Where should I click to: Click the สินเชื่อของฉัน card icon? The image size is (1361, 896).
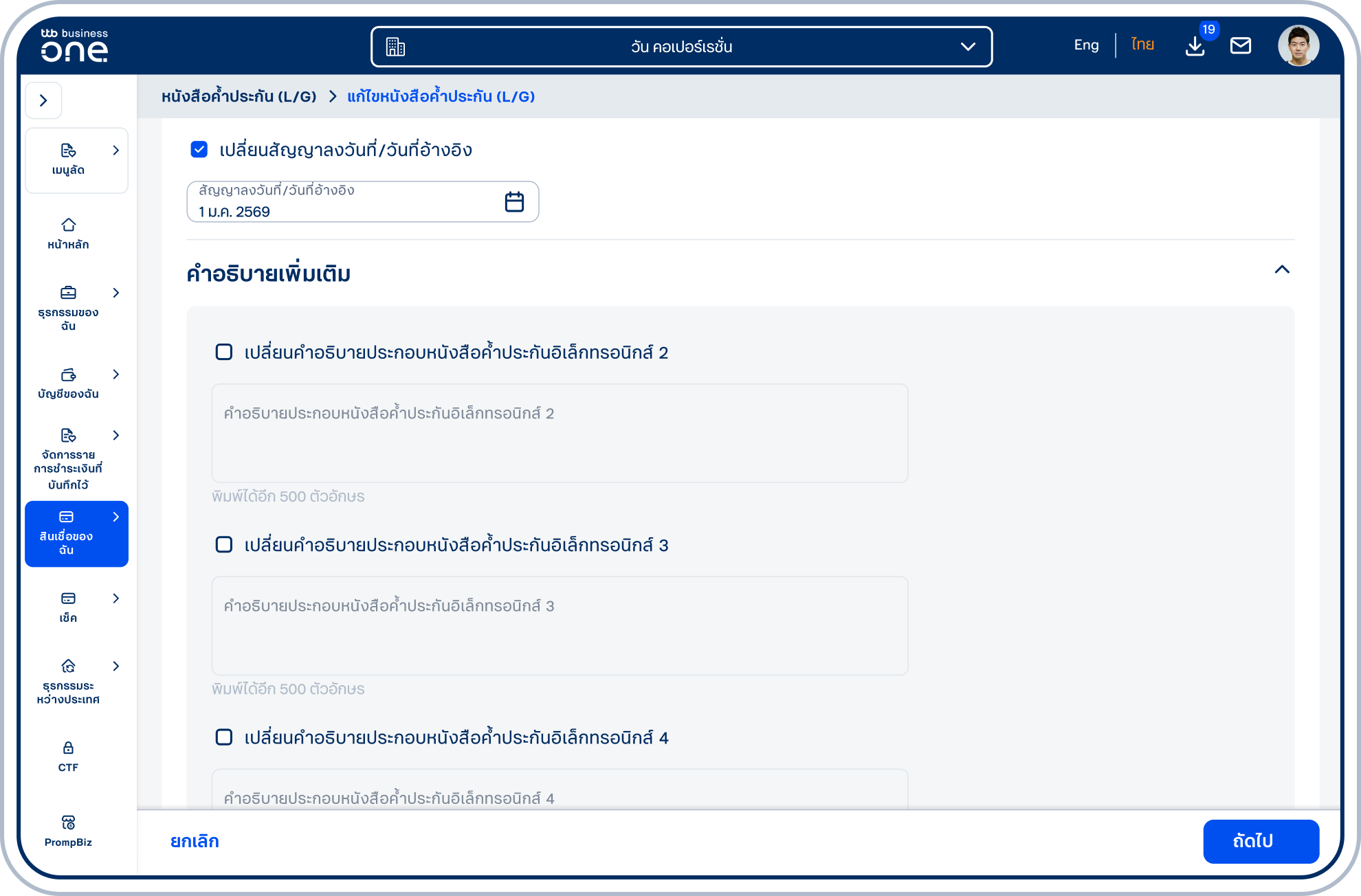coord(67,517)
